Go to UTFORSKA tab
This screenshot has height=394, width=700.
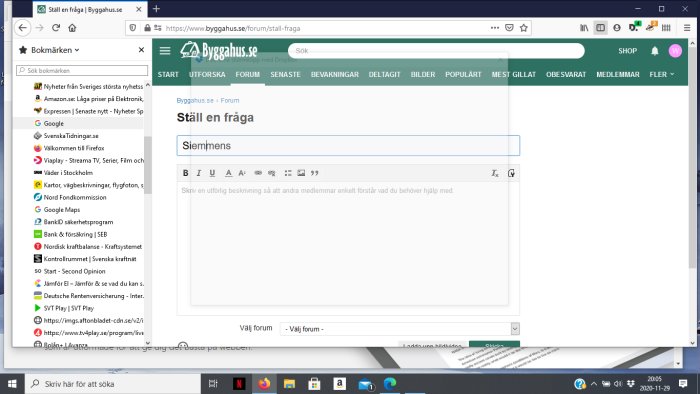207,75
